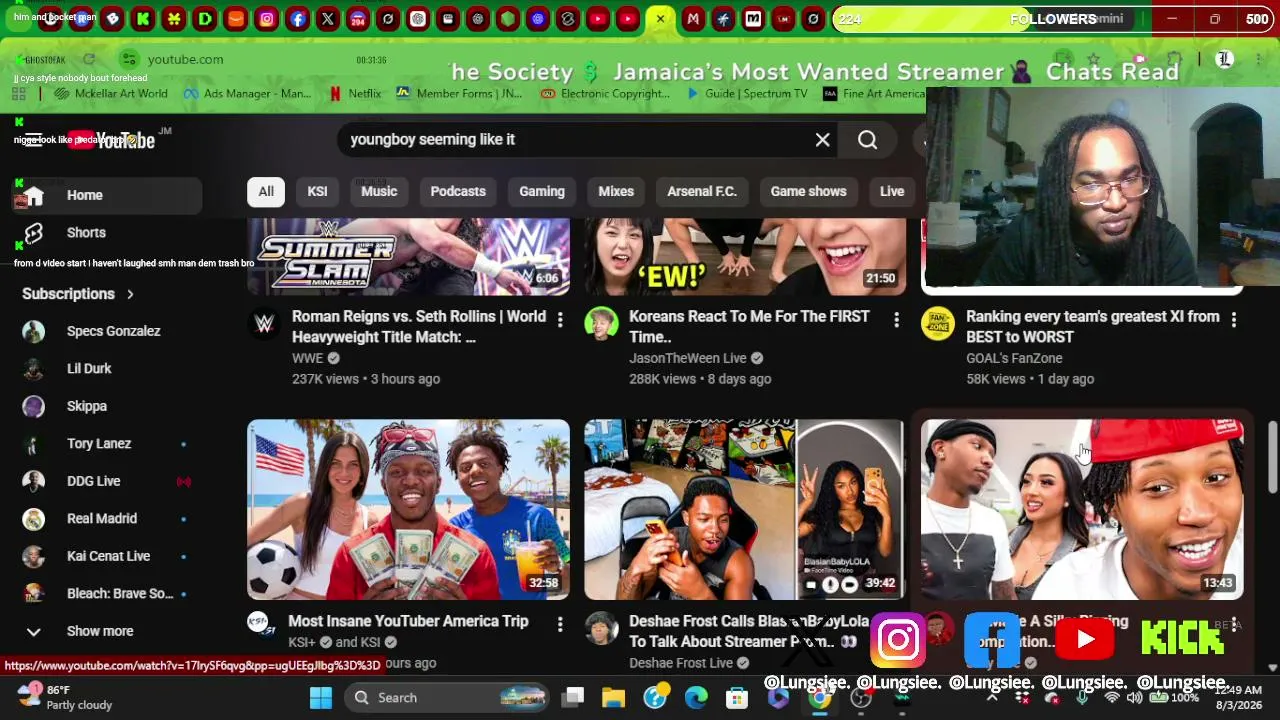Close the active browser tab
The height and width of the screenshot is (720, 1280).
tap(660, 19)
